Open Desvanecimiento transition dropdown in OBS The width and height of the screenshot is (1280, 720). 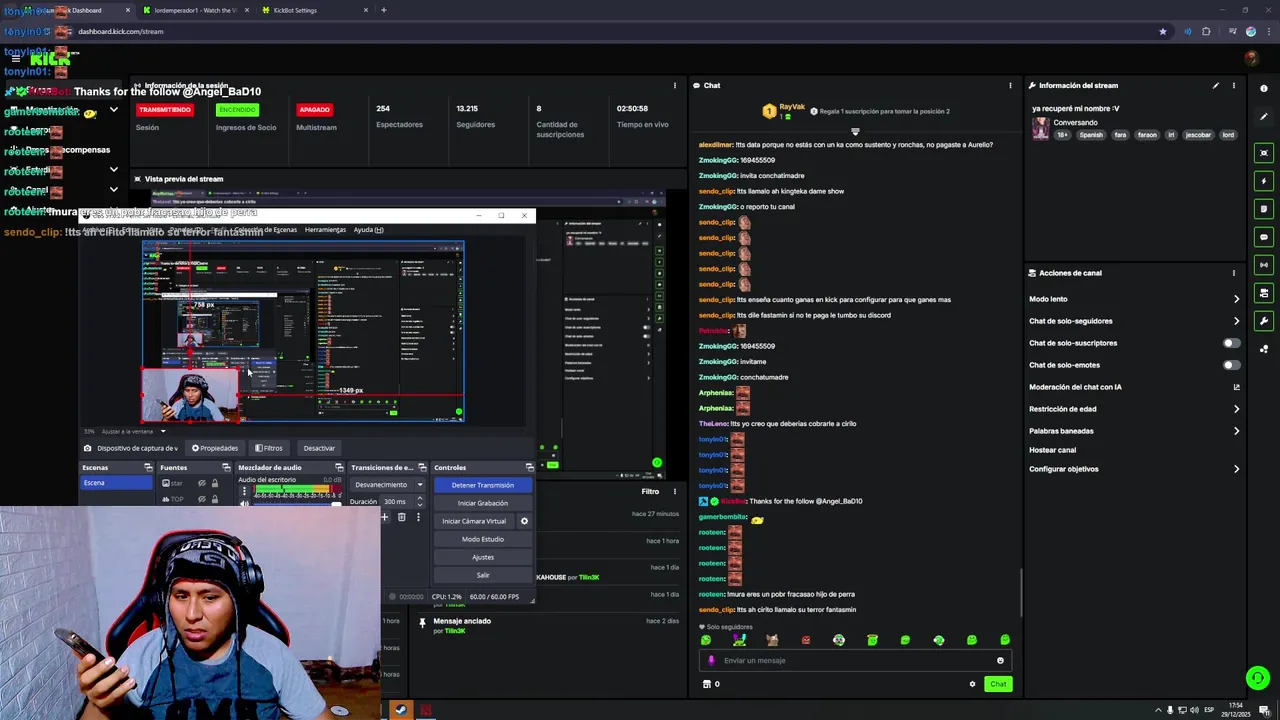click(x=388, y=485)
